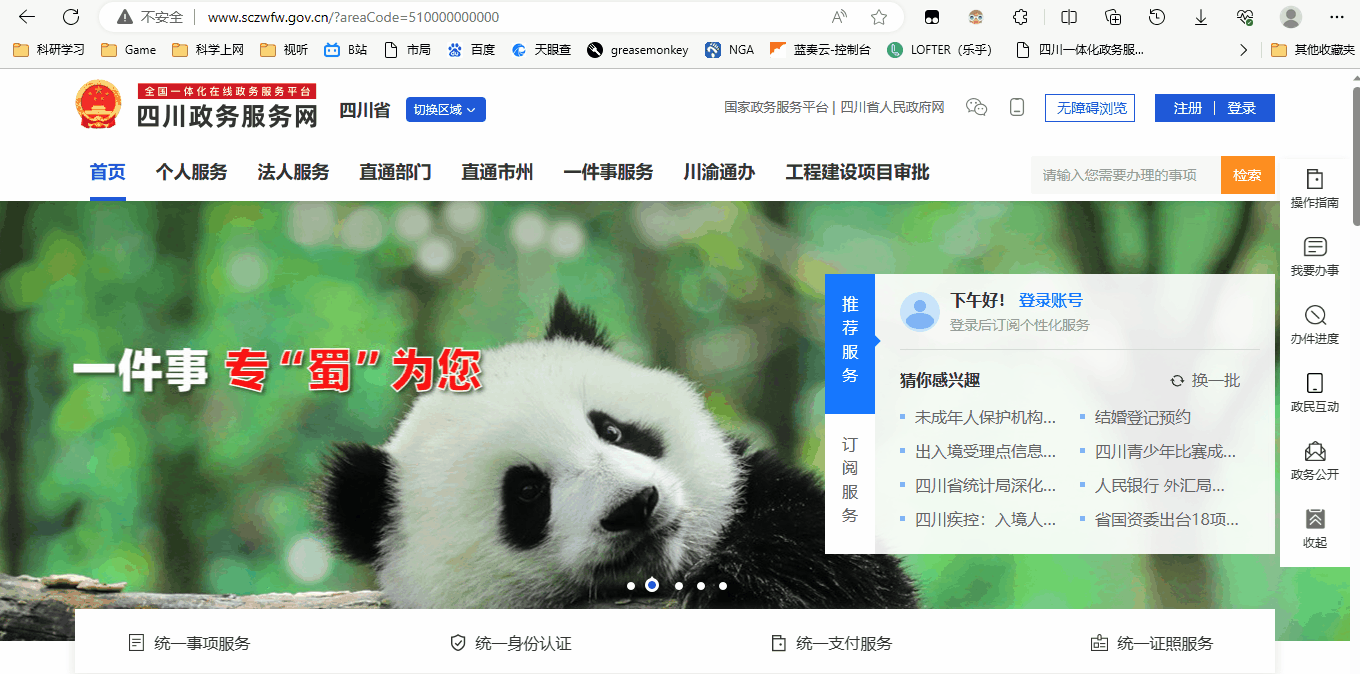The image size is (1360, 674).
Task: Open browser history clock icon
Action: click(x=1157, y=17)
